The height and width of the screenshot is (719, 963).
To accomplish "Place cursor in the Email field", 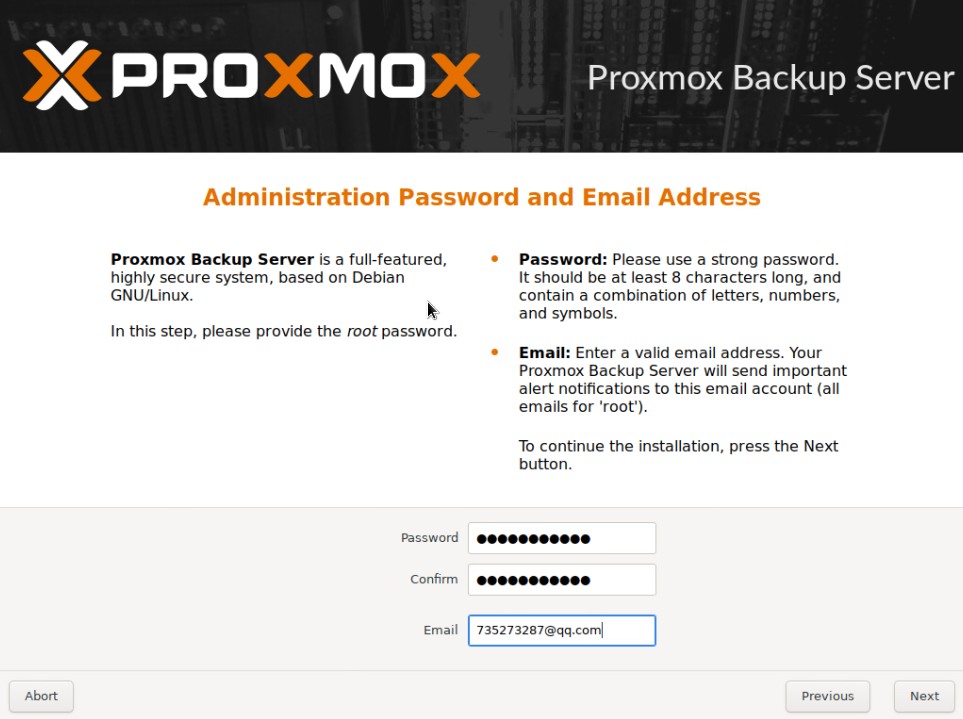I will click(562, 630).
